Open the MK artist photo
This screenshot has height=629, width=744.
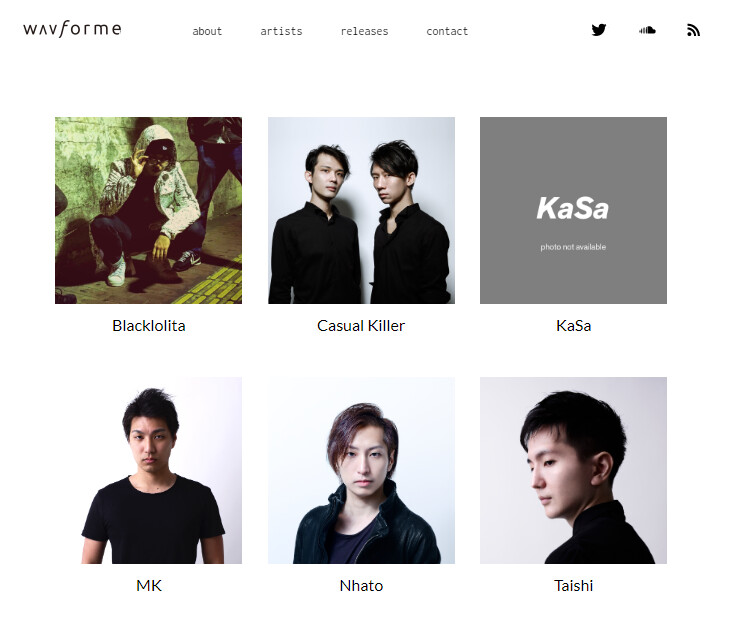coord(149,471)
